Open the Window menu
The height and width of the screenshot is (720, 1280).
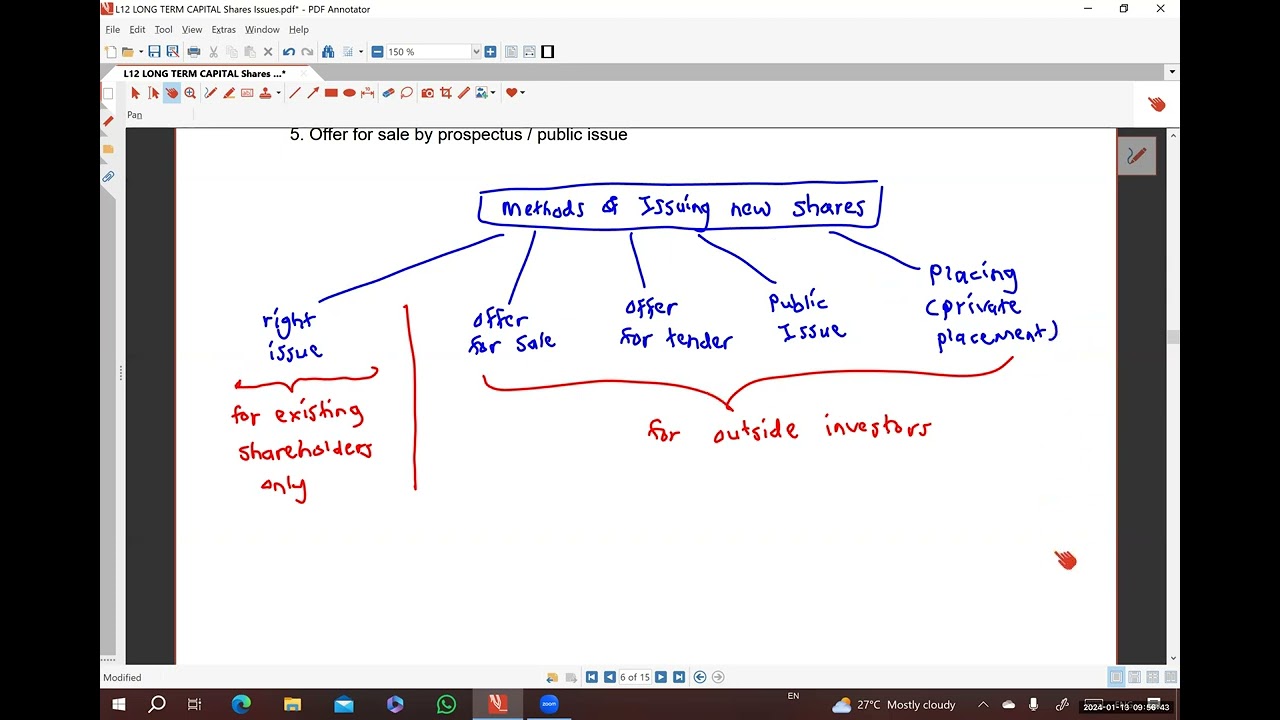262,30
